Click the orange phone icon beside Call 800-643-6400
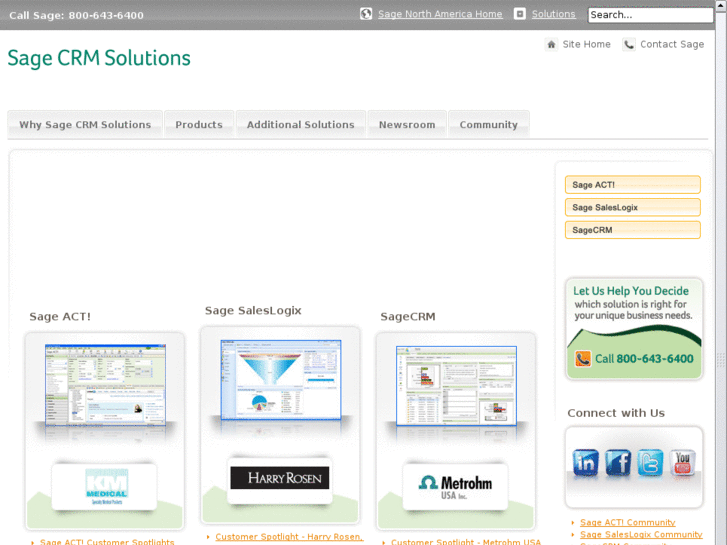 [583, 359]
